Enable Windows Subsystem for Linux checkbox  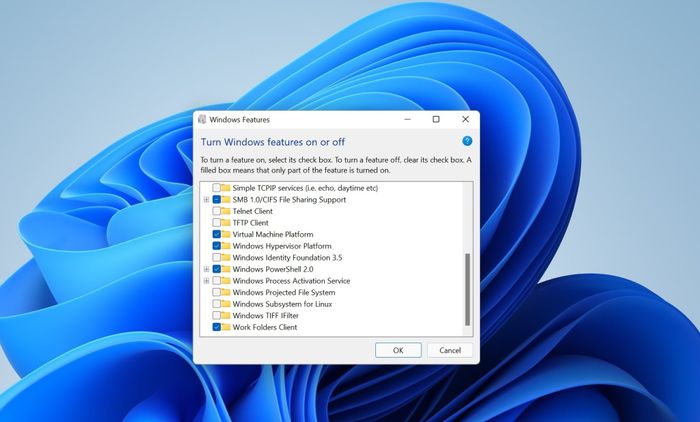[x=217, y=304]
